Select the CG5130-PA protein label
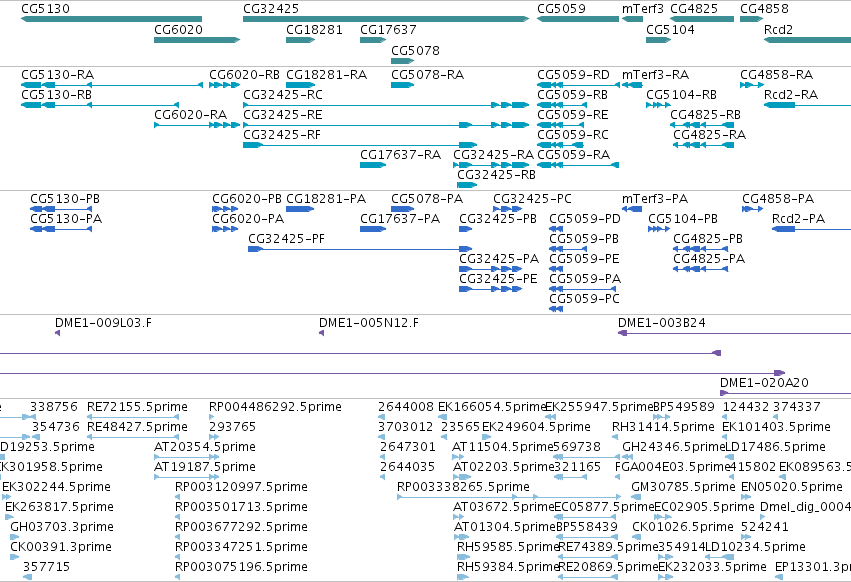The width and height of the screenshot is (851, 582). coord(66,219)
